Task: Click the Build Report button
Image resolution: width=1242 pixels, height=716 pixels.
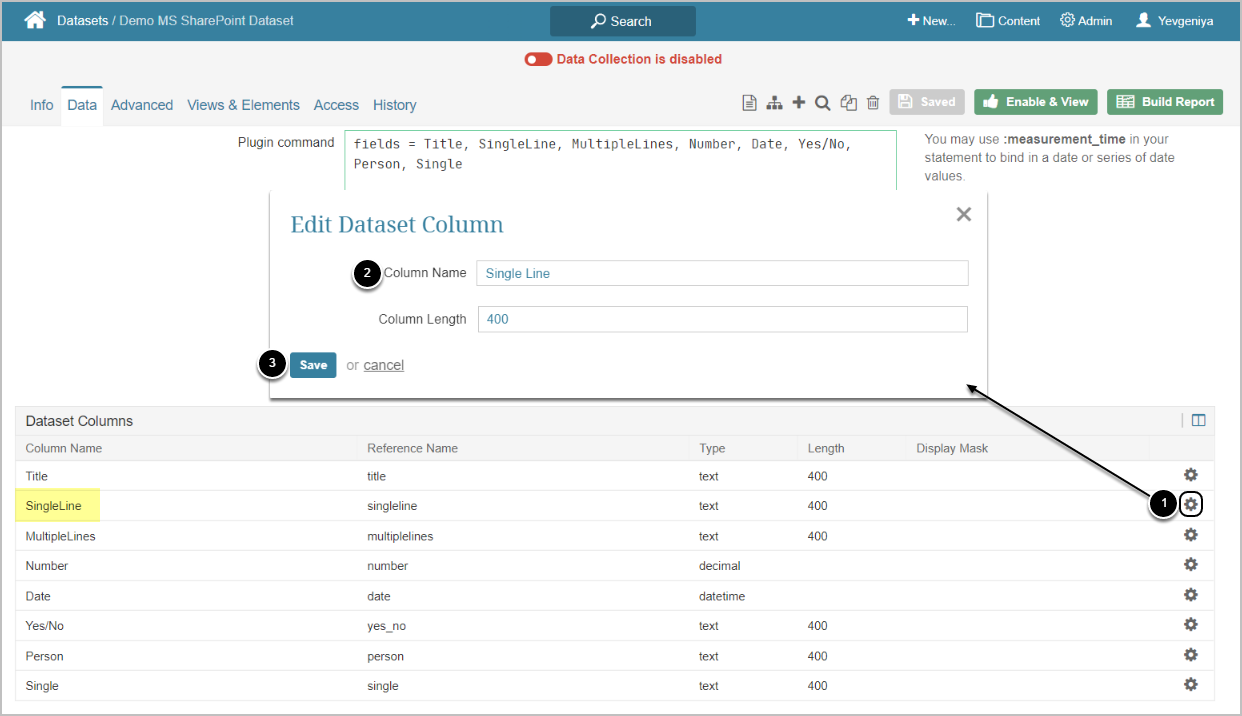Action: click(x=1164, y=102)
